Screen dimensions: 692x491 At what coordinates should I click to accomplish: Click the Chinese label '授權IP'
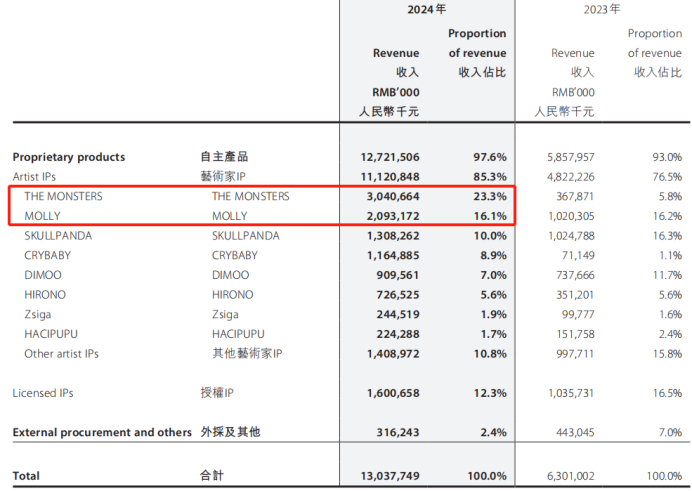[x=217, y=393]
